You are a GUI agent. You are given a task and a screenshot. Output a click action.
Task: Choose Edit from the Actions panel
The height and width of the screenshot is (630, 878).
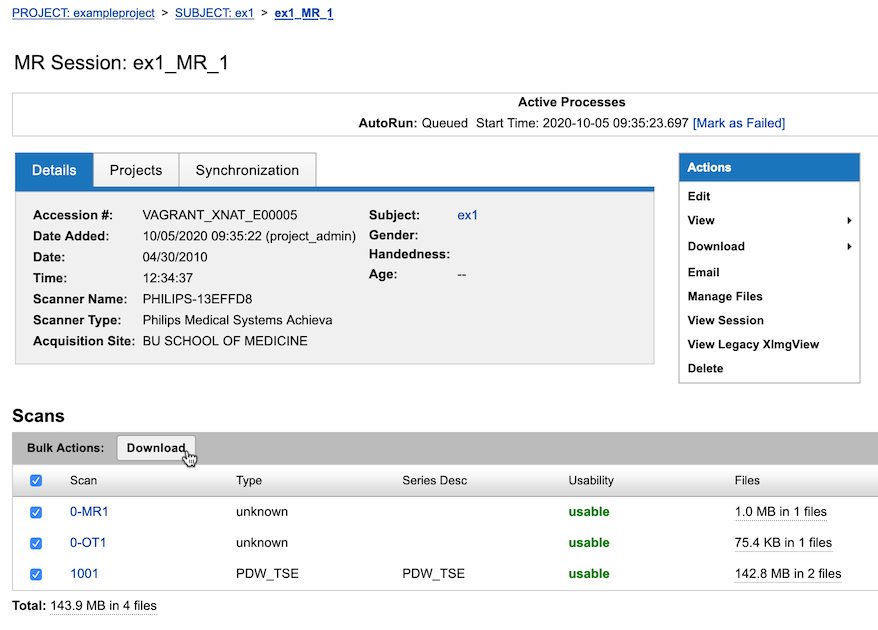[x=699, y=197]
